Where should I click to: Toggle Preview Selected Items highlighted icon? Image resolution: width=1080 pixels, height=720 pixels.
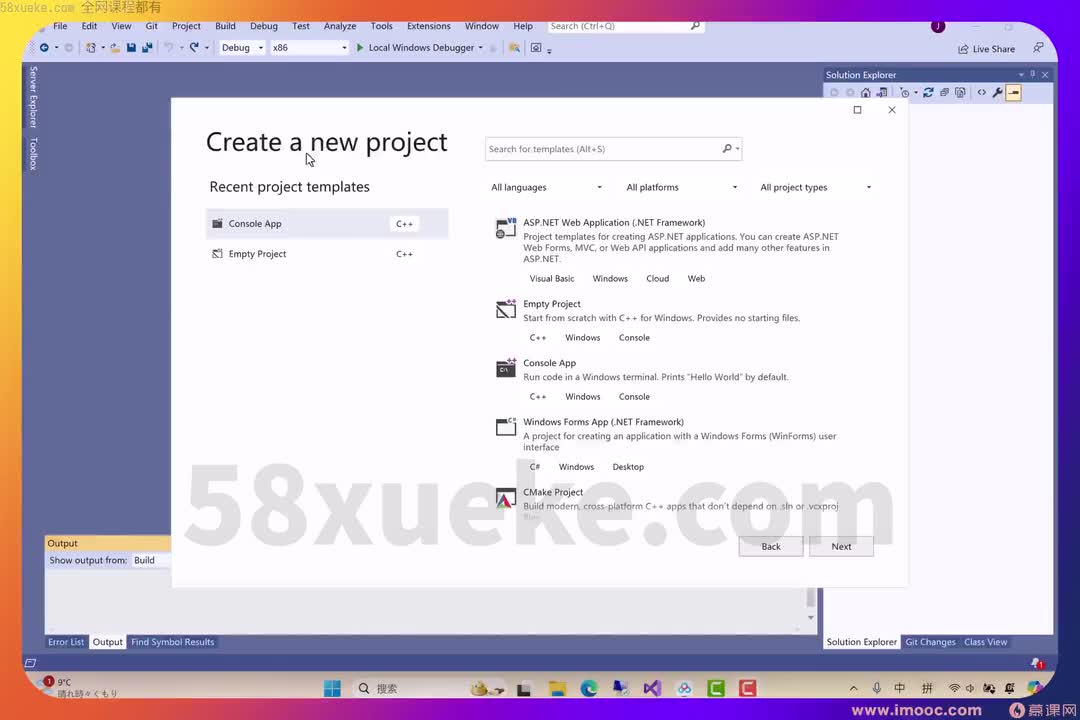tap(1013, 92)
